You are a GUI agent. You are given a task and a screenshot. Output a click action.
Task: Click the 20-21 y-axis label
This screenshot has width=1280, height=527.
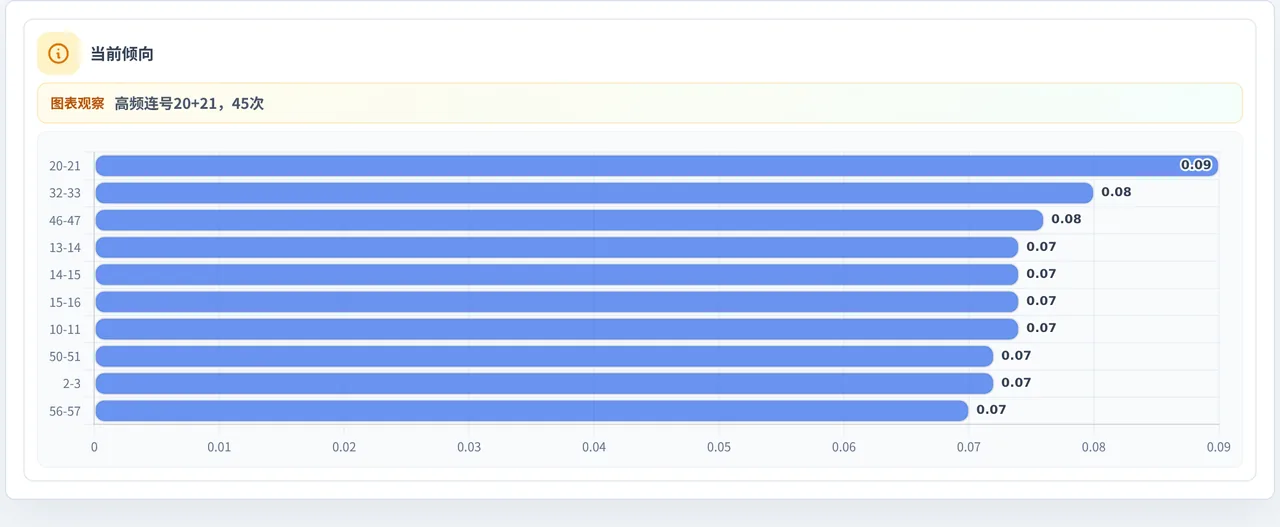65,166
